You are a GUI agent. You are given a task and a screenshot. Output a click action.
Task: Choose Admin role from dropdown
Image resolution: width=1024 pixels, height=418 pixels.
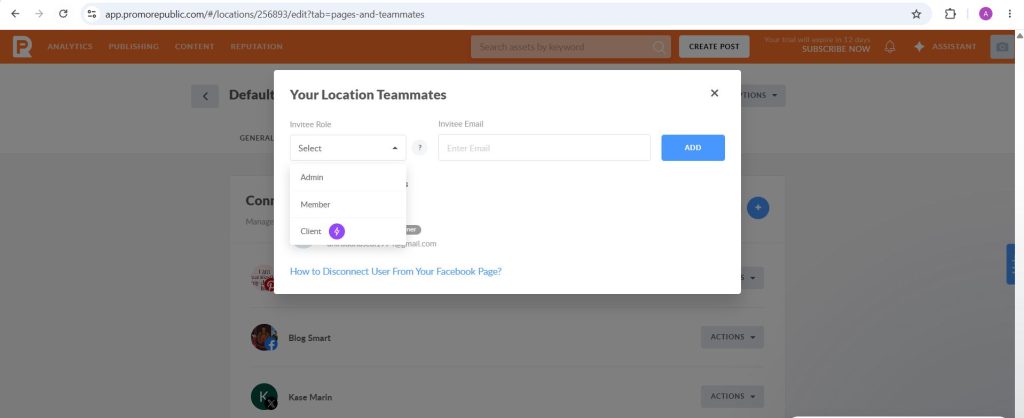point(348,177)
